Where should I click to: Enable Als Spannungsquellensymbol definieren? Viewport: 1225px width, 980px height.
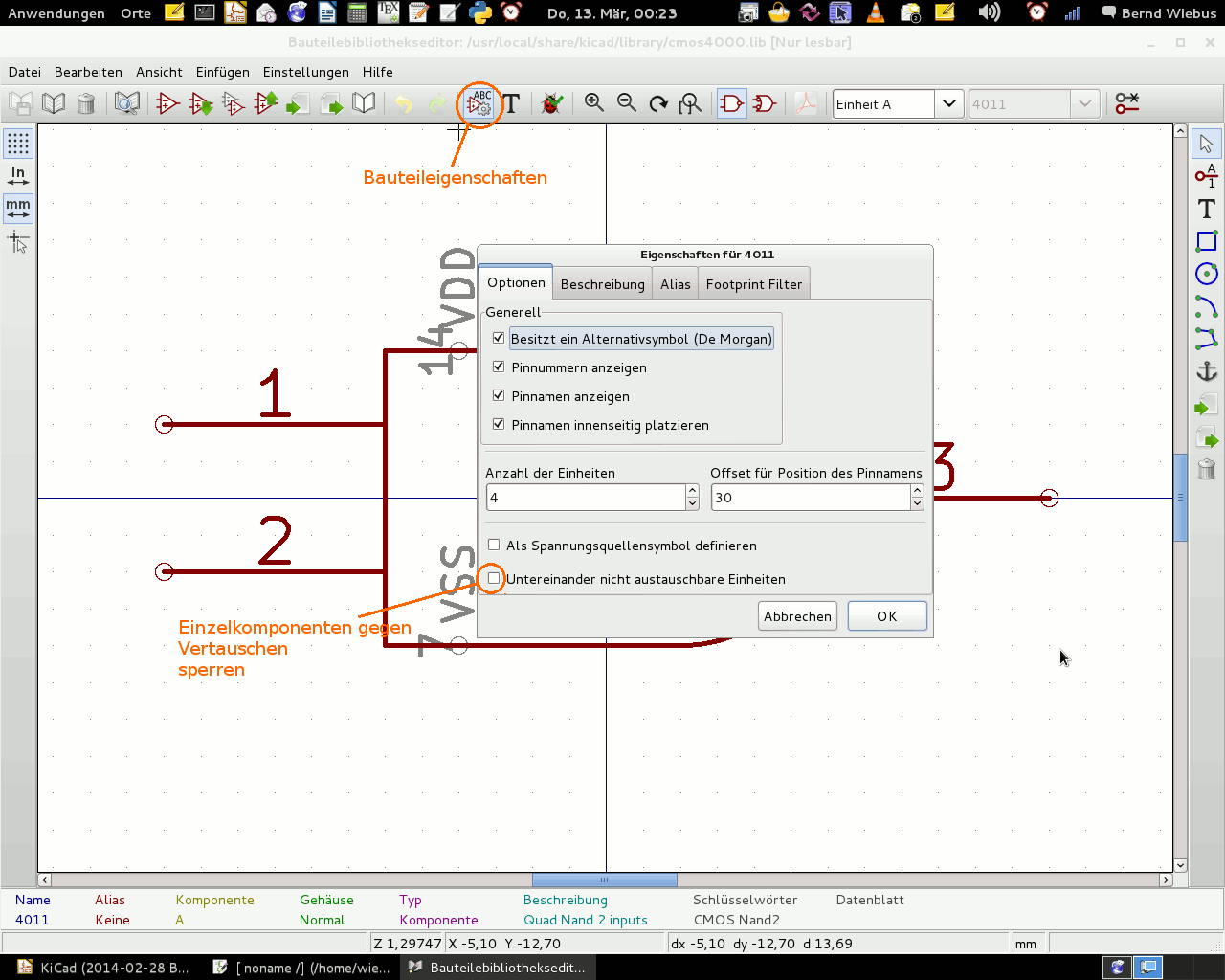tap(494, 545)
